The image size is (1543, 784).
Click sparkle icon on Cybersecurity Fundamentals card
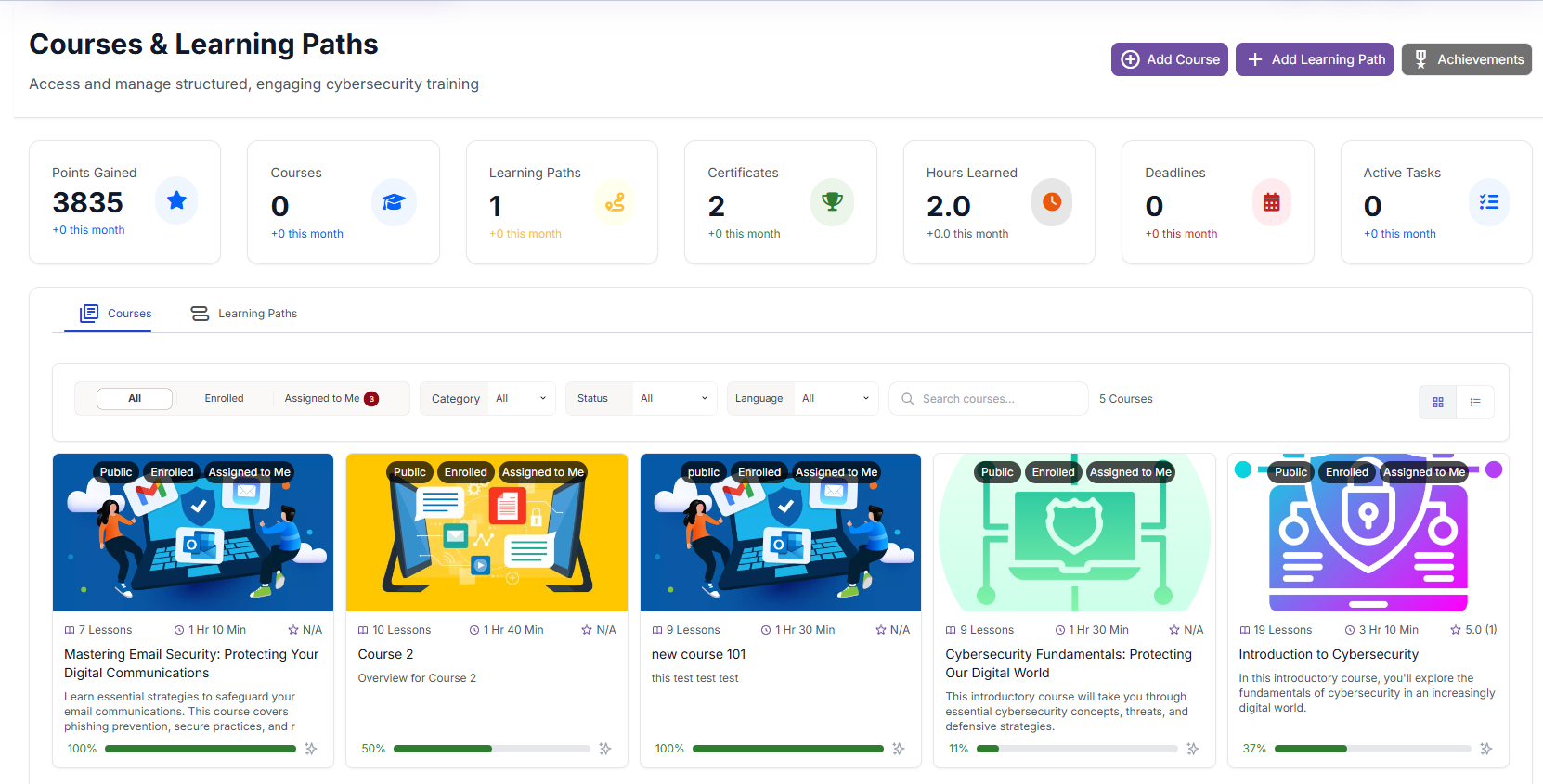tap(1193, 749)
